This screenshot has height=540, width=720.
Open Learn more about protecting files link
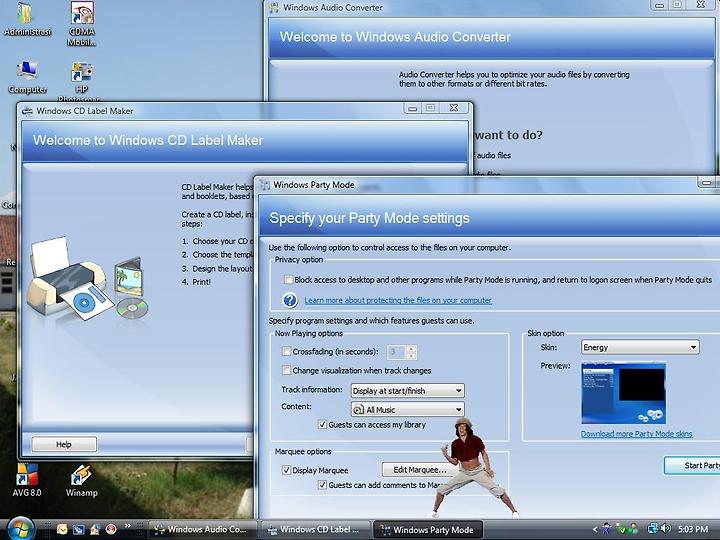(398, 300)
